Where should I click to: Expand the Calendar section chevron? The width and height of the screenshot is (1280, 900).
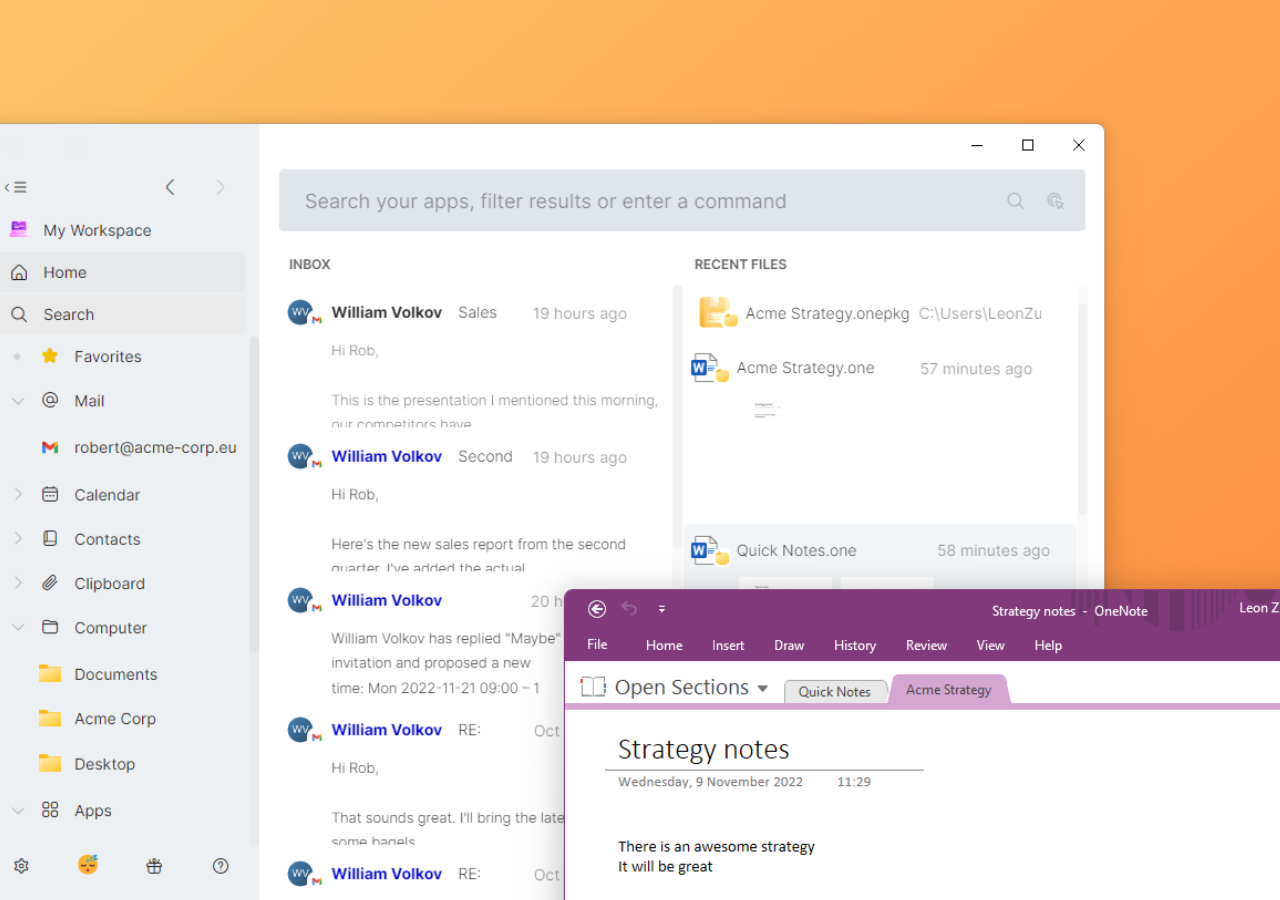[18, 495]
